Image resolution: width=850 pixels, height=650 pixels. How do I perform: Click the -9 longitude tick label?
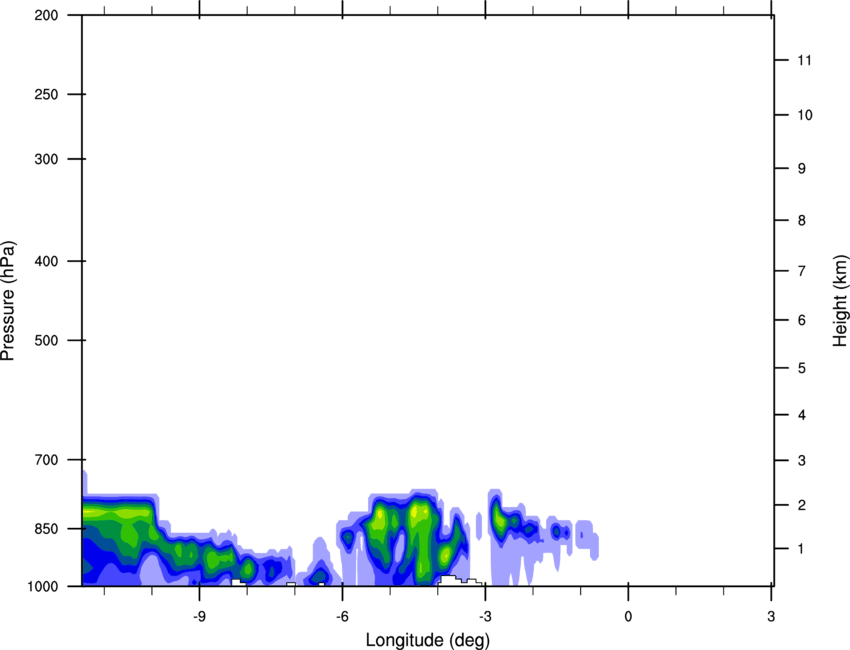pos(200,615)
